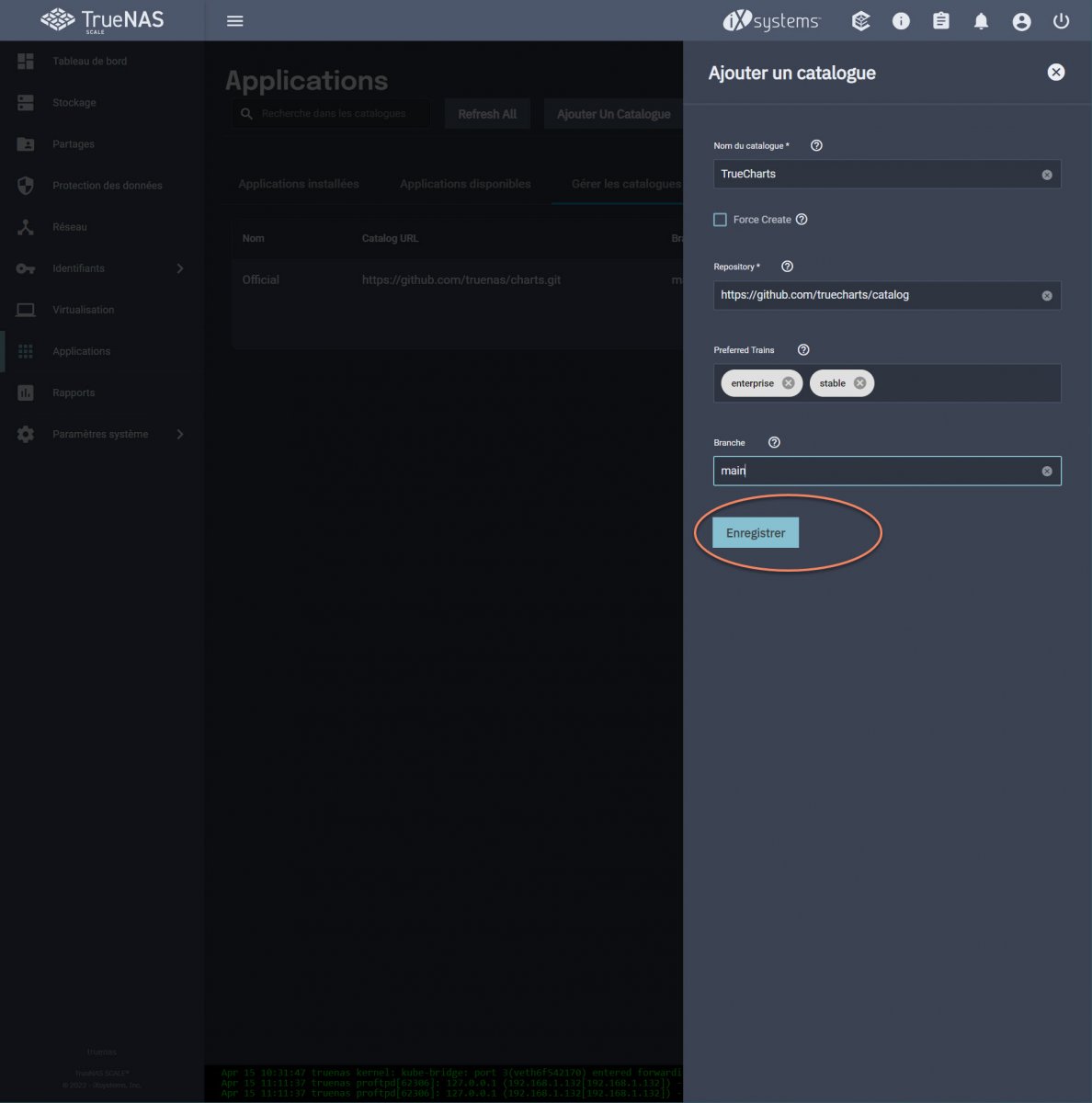Click the Enregistrer button
Image resolution: width=1092 pixels, height=1103 pixels.
pyautogui.click(x=756, y=533)
